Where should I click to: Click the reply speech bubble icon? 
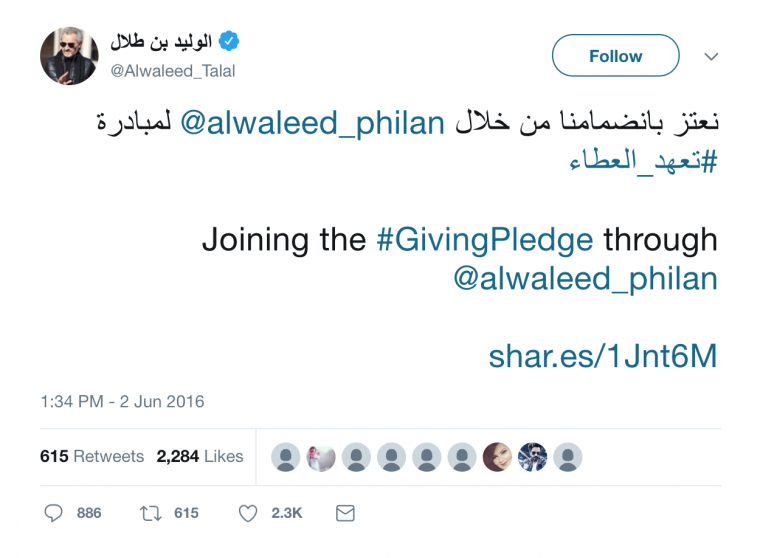pos(54,513)
